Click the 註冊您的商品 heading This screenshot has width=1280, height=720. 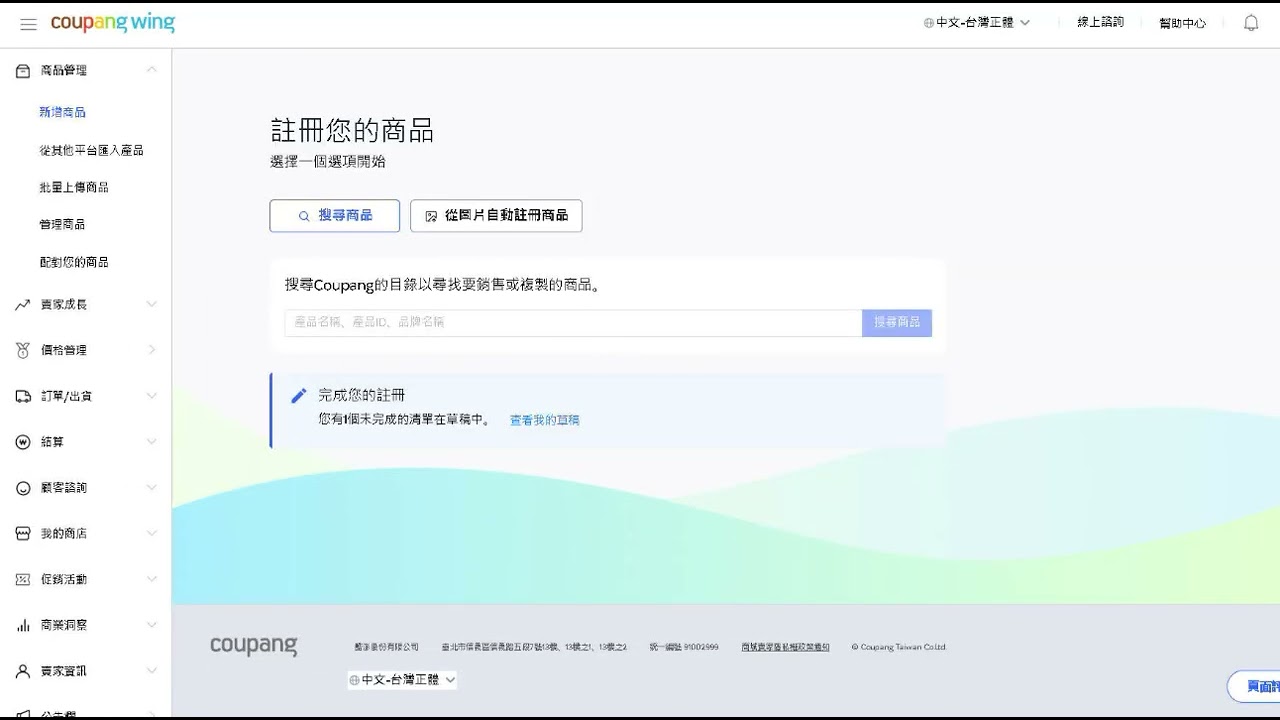(352, 131)
